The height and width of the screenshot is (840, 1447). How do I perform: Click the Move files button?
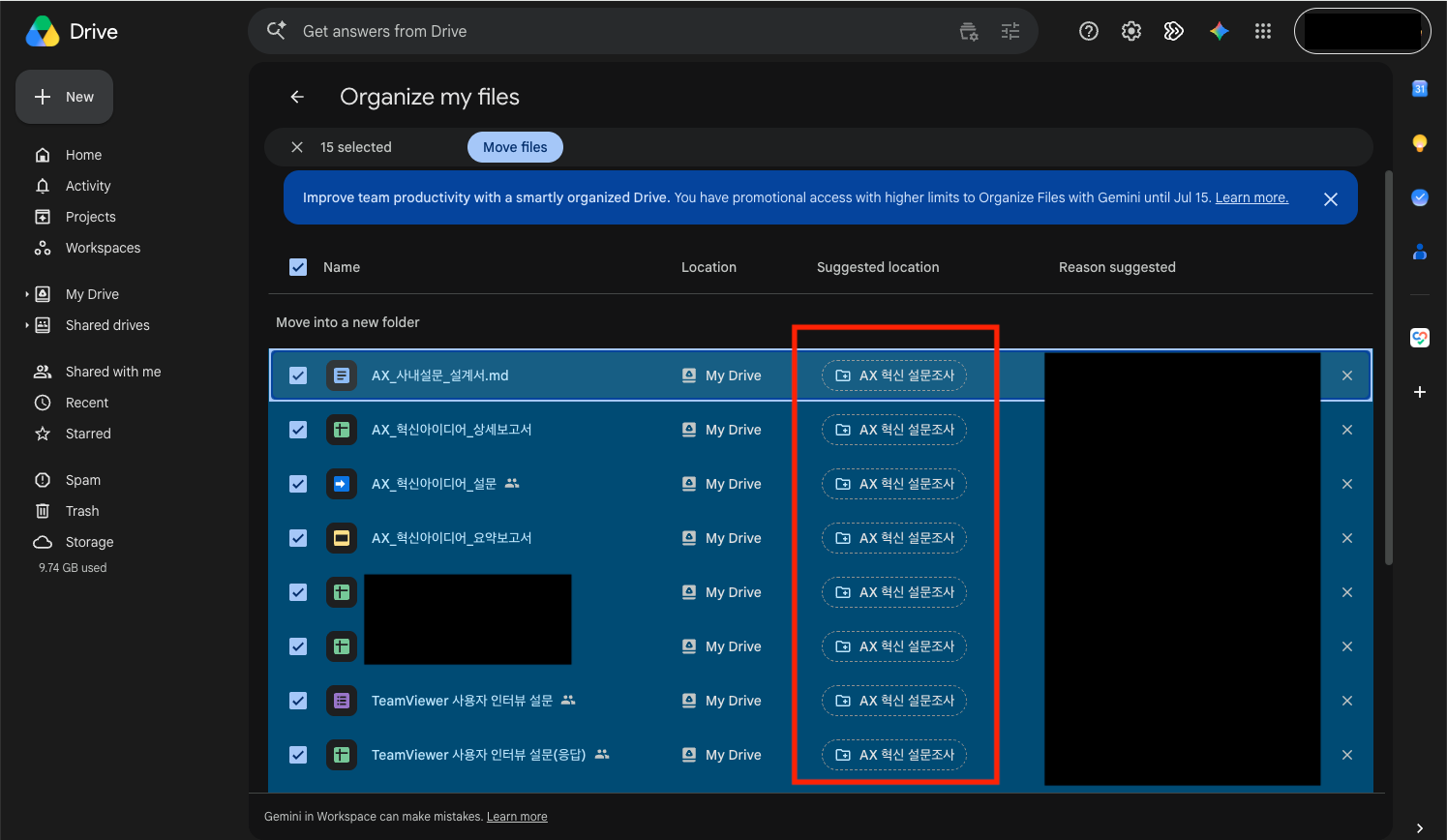pyautogui.click(x=515, y=147)
